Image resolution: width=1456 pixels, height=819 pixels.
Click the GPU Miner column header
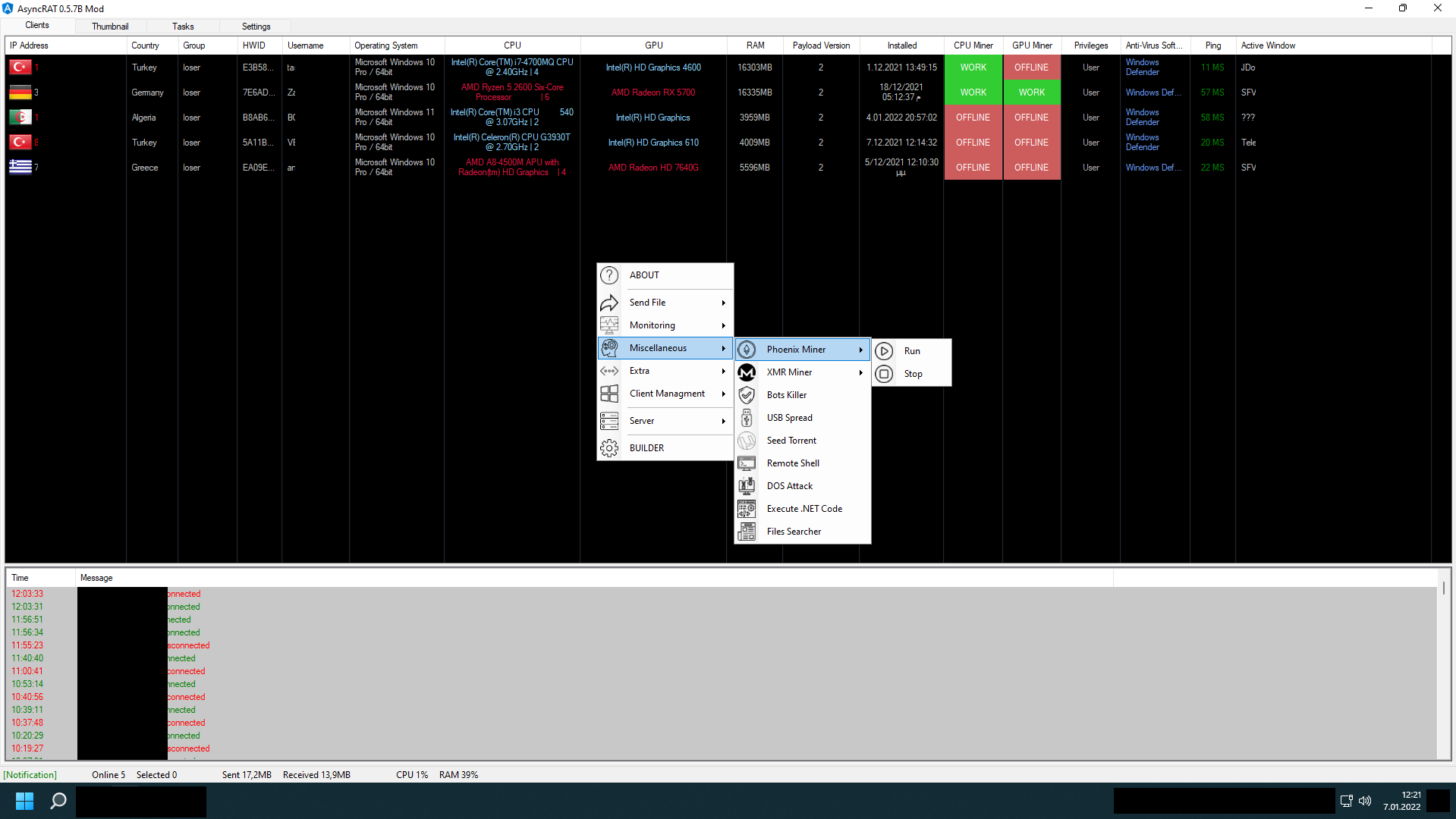tap(1032, 45)
